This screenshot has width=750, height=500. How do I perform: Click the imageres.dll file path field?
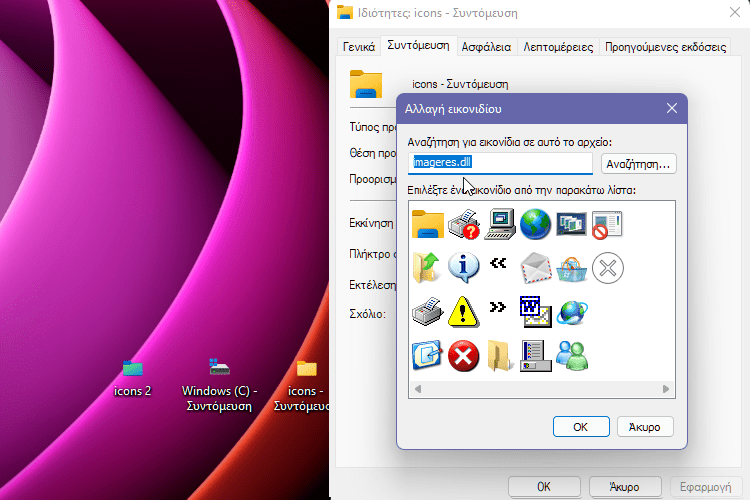coord(500,163)
